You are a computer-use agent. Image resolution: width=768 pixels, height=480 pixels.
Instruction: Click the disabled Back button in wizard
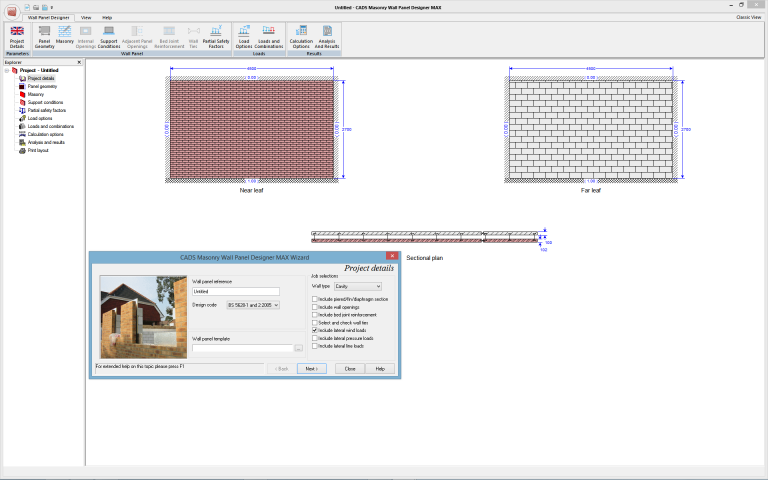[x=282, y=369]
